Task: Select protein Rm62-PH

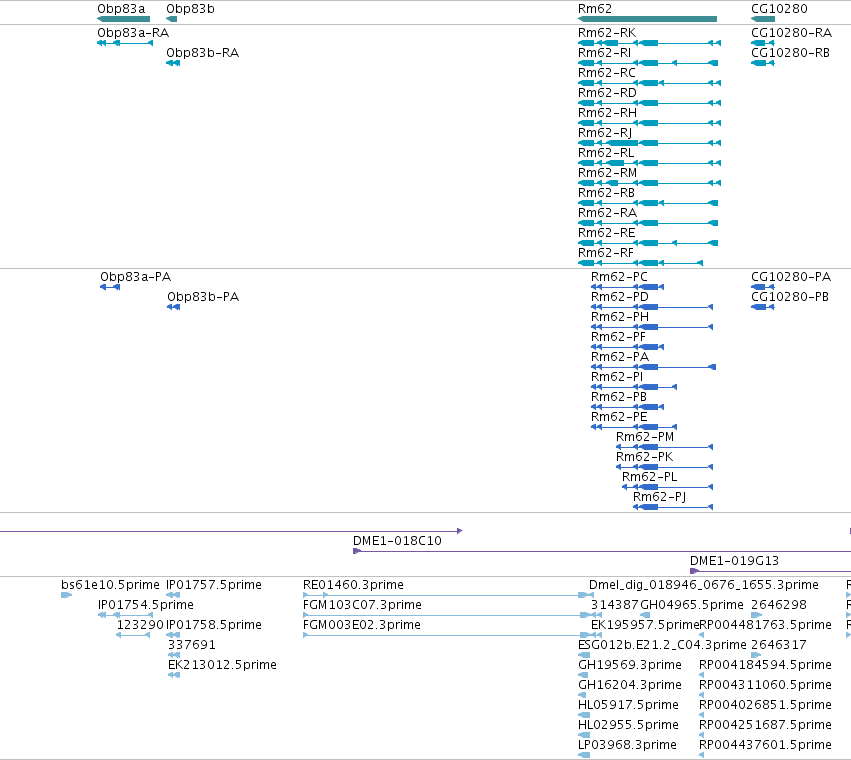Action: [652, 327]
